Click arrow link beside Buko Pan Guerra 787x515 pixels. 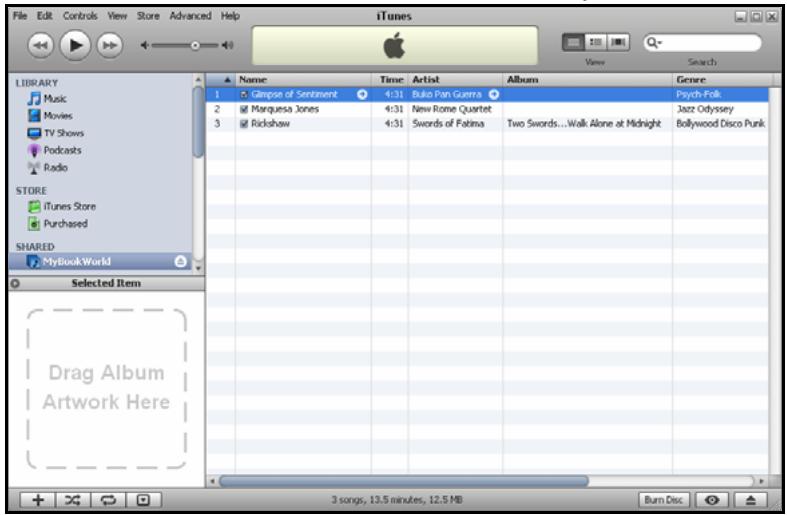click(x=494, y=94)
